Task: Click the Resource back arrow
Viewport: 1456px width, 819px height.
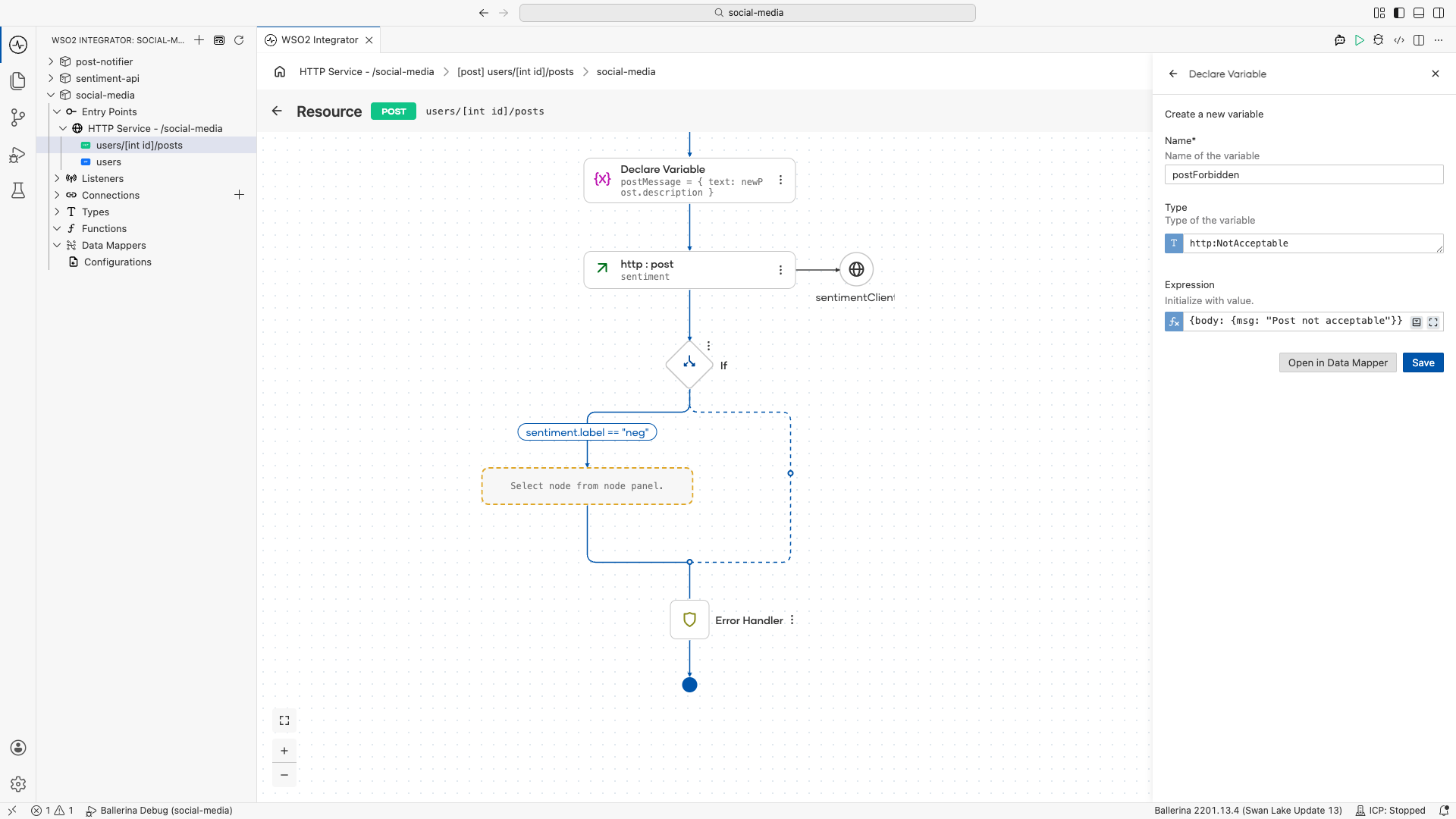Action: 277,111
